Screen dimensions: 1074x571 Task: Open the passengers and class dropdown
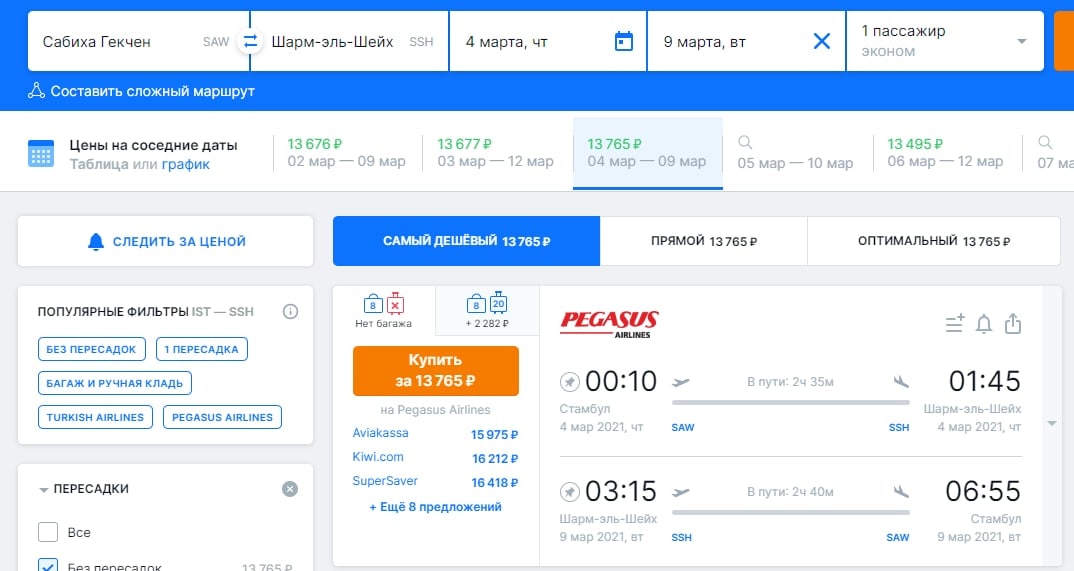pos(945,41)
